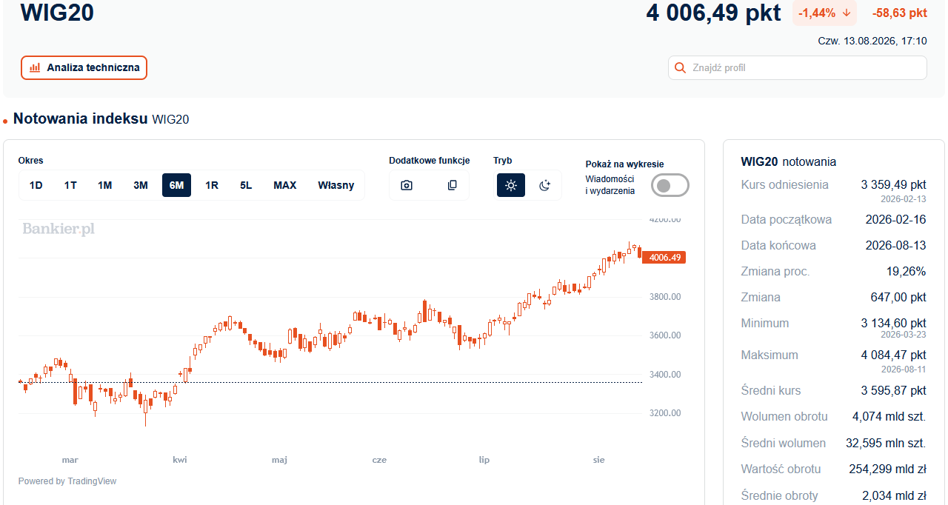Click the 4006.49 price label on the chart
Viewport: 948px width, 505px height.
664,258
